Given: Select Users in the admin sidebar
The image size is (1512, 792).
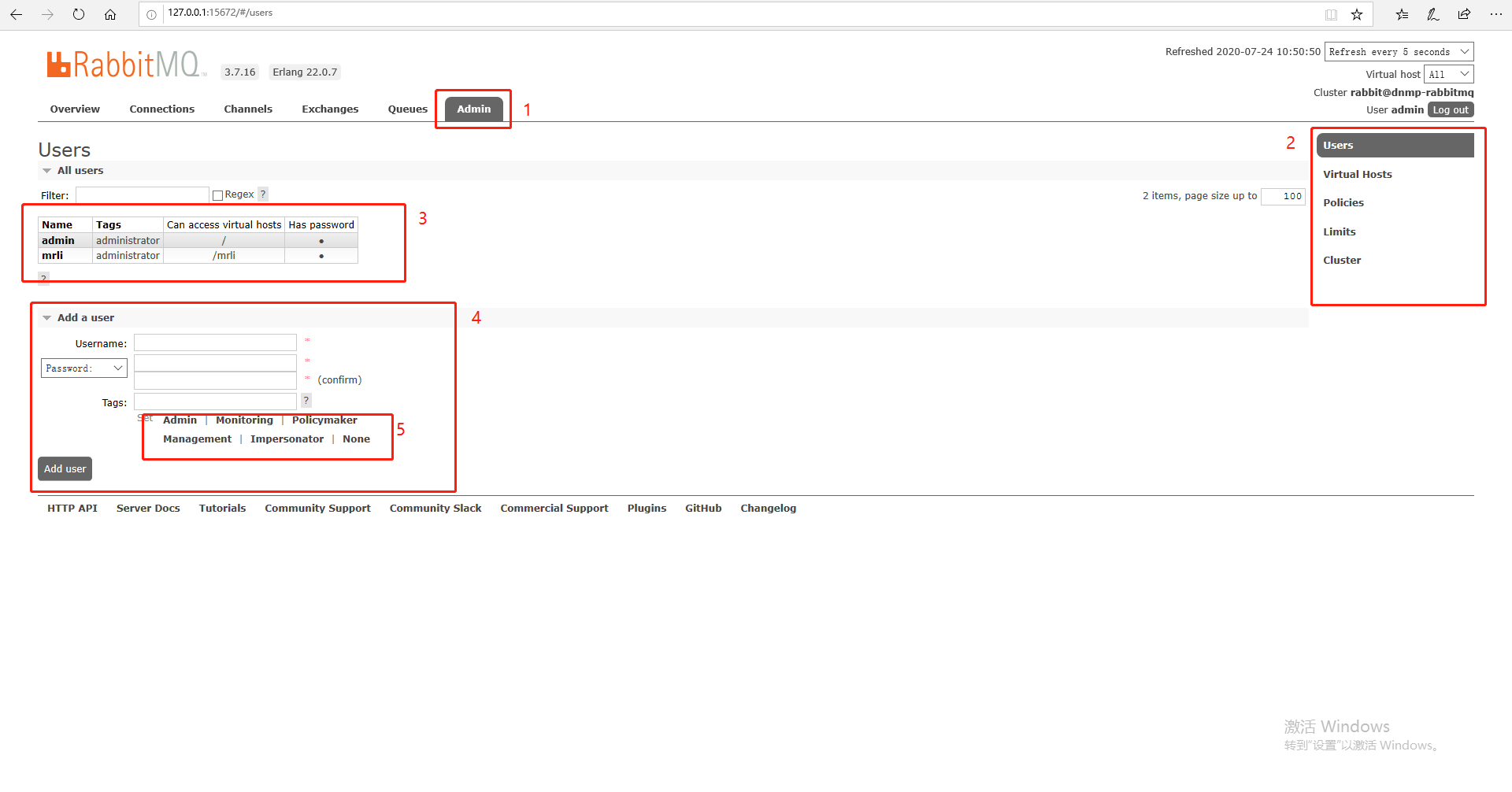Looking at the screenshot, I should (x=1395, y=145).
